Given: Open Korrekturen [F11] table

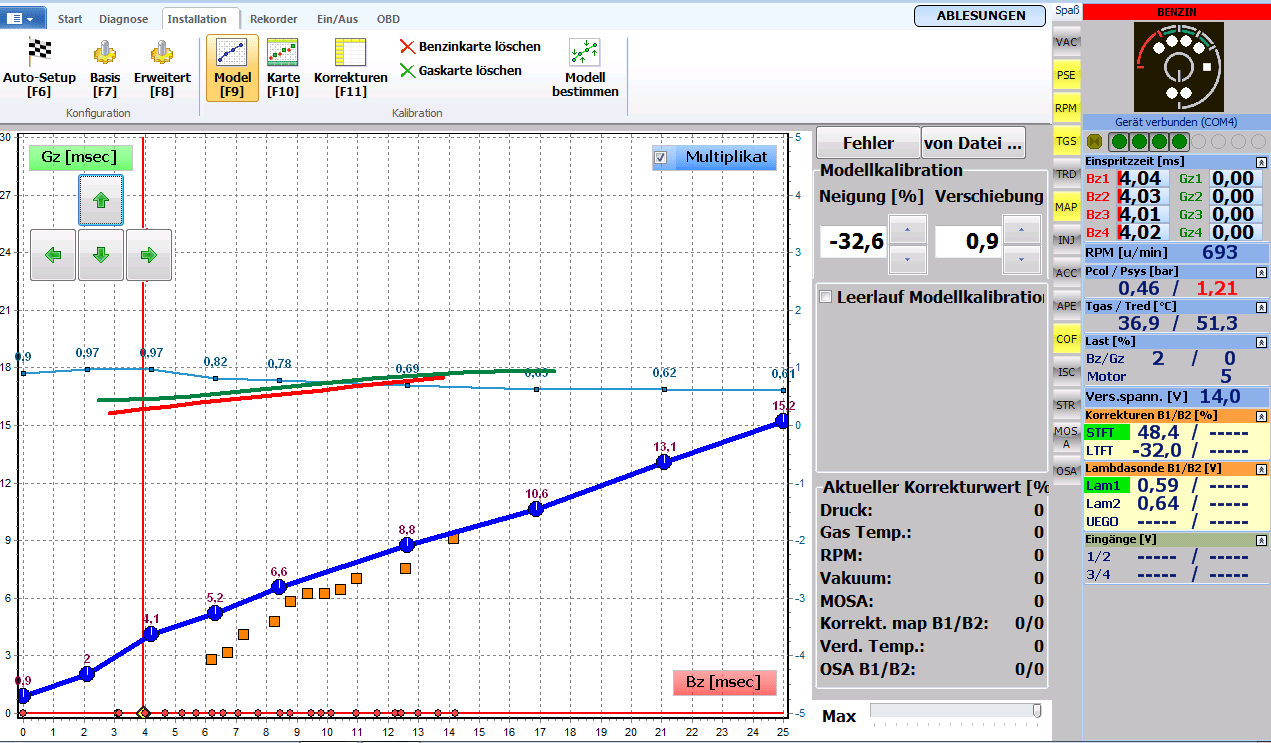Looking at the screenshot, I should 351,68.
